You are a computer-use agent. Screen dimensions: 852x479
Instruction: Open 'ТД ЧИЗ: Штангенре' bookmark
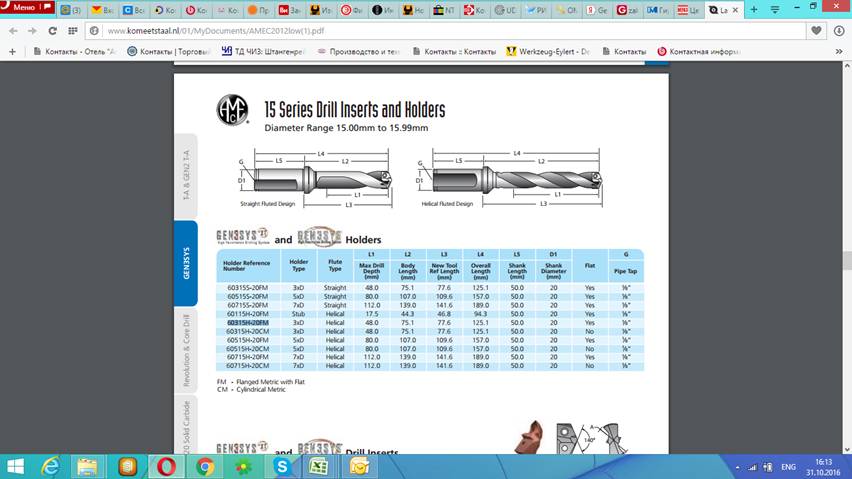264,52
